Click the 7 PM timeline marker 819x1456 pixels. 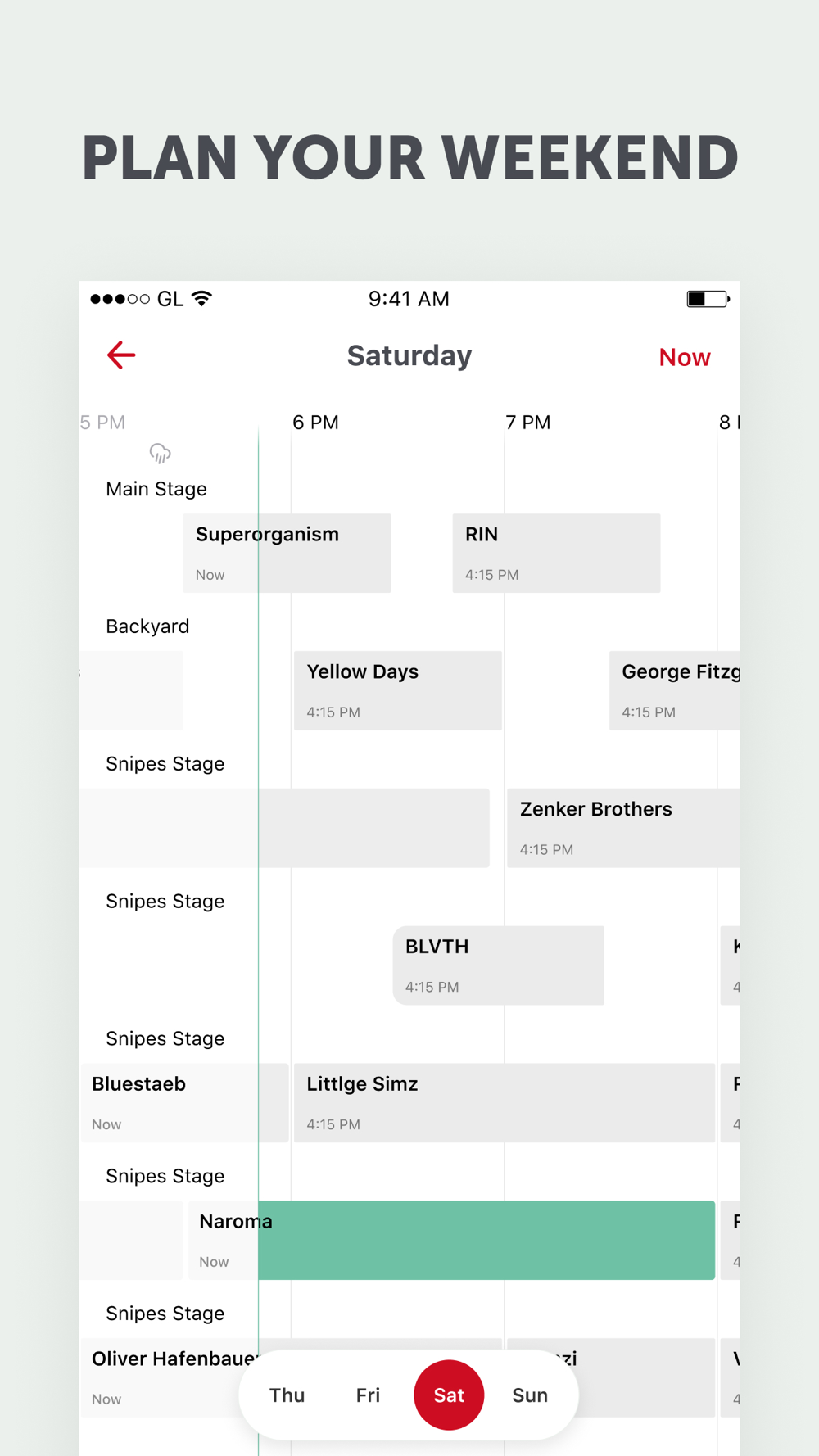click(527, 423)
